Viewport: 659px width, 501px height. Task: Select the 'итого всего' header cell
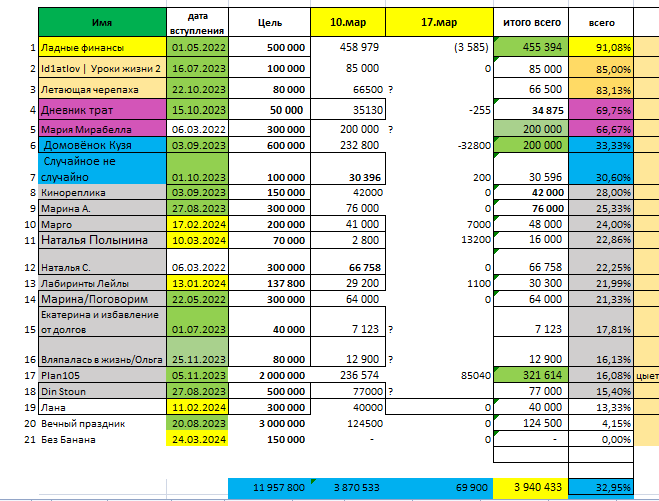tap(531, 22)
